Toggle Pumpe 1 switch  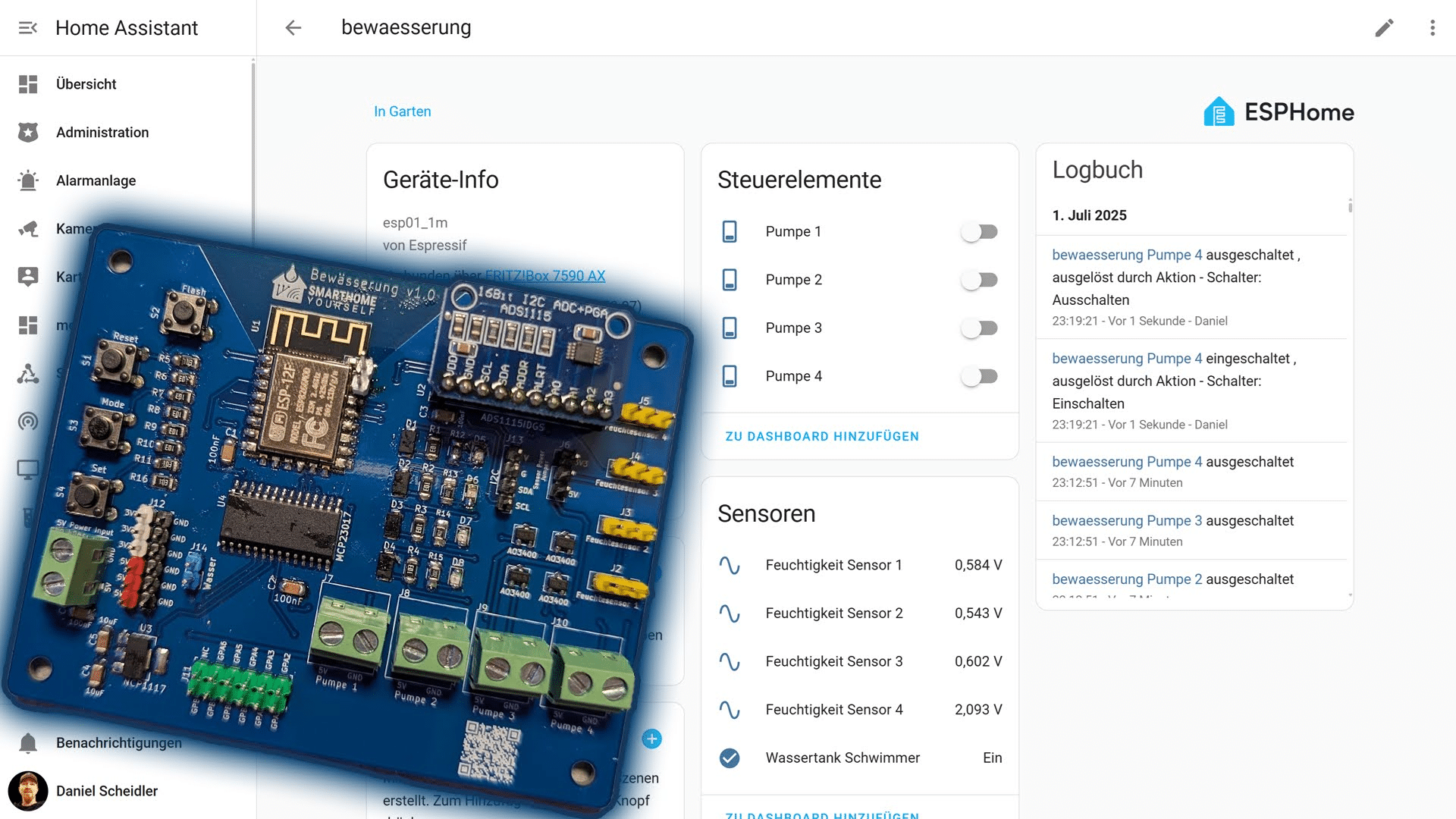point(979,231)
